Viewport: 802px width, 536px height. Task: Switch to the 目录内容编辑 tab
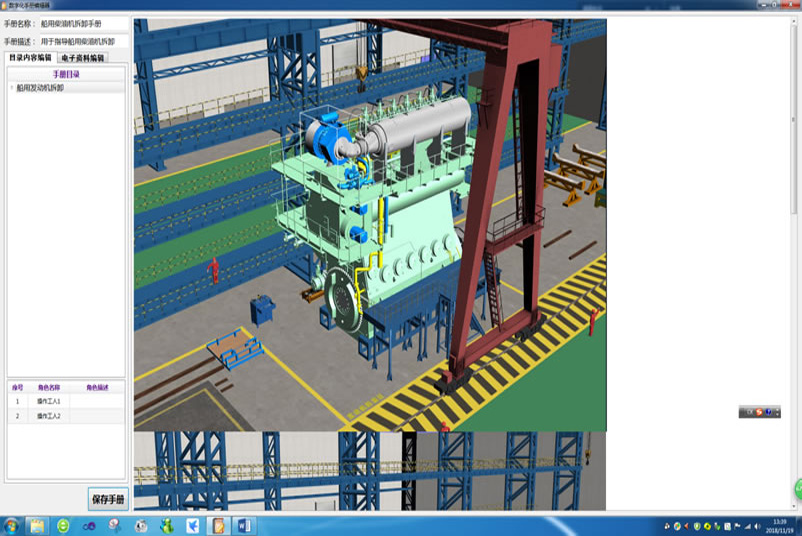point(30,58)
